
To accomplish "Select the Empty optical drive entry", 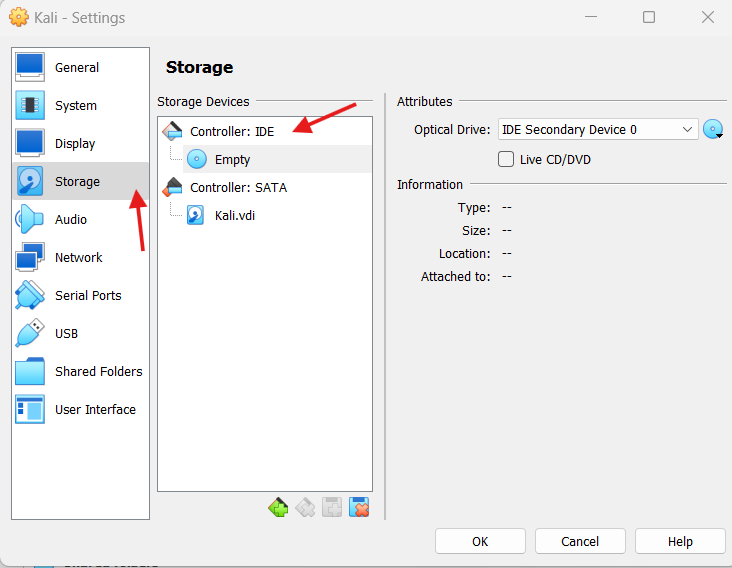I will 277,159.
